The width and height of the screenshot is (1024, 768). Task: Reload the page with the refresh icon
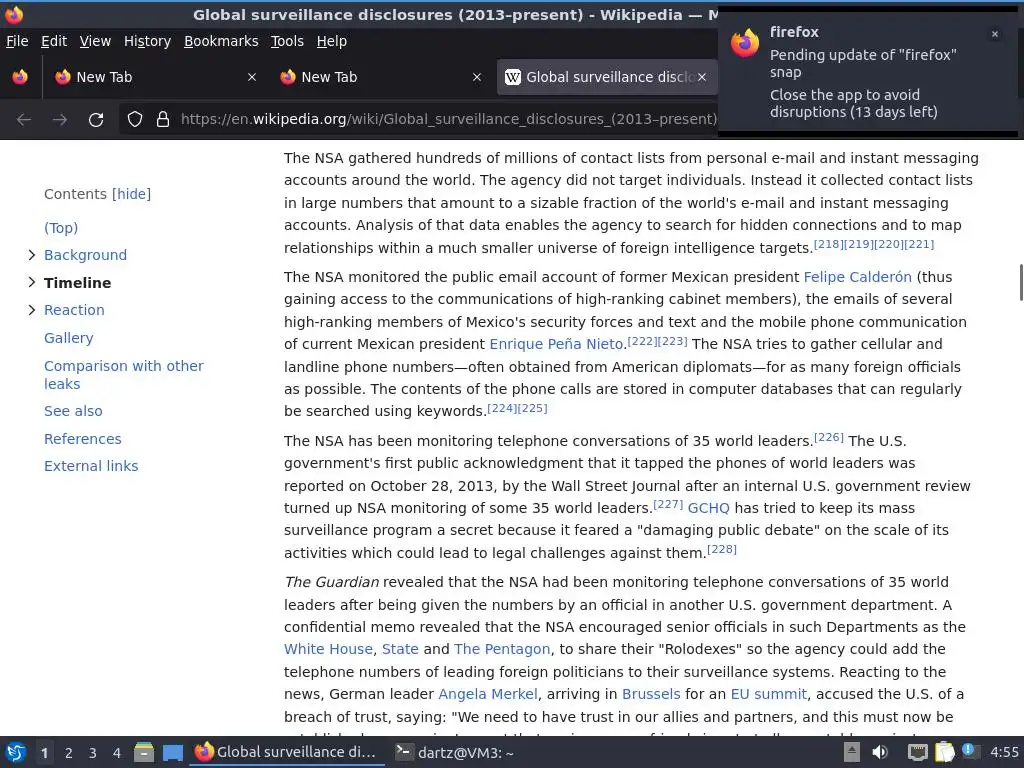pyautogui.click(x=96, y=120)
